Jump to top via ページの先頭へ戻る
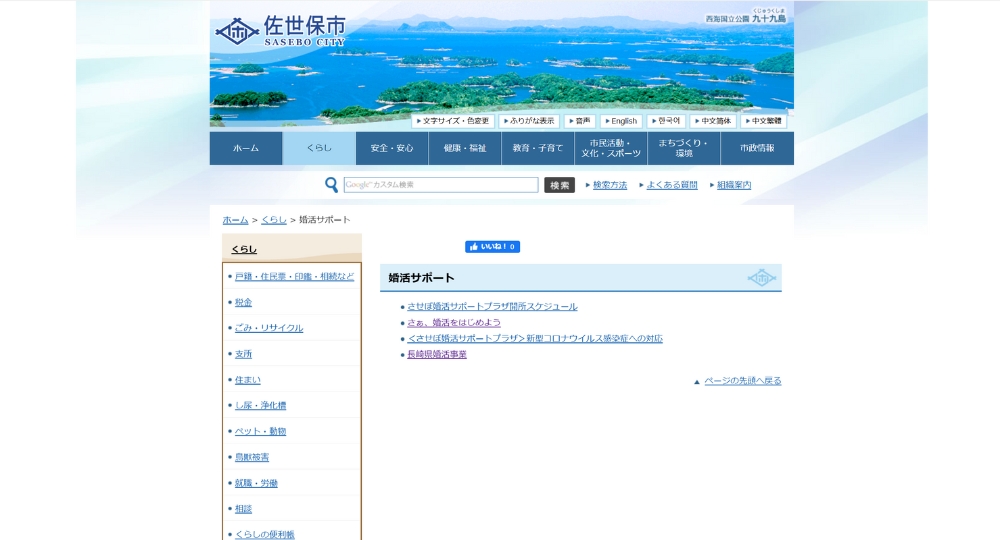 (x=742, y=381)
